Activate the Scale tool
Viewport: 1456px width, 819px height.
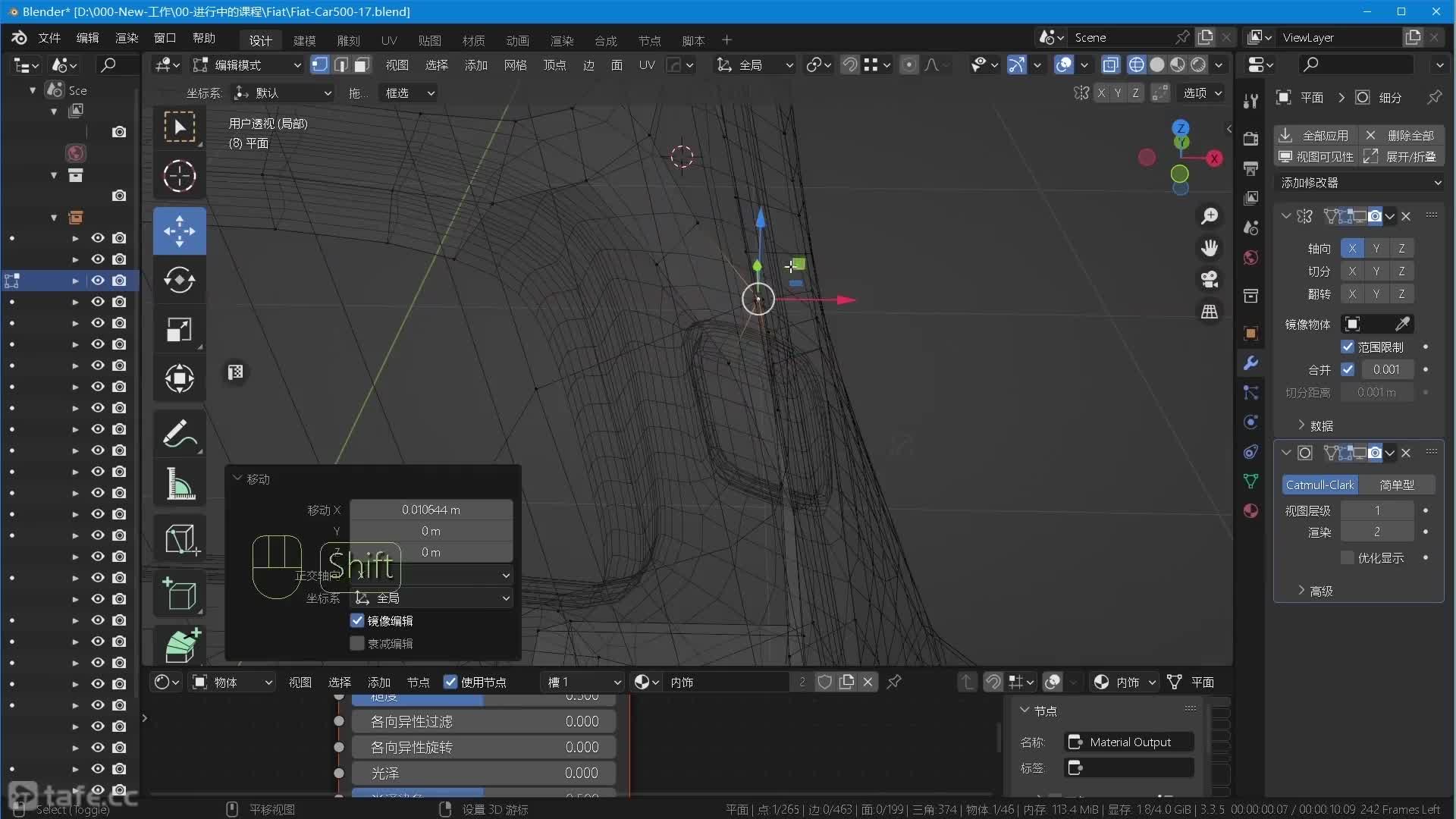(x=180, y=330)
